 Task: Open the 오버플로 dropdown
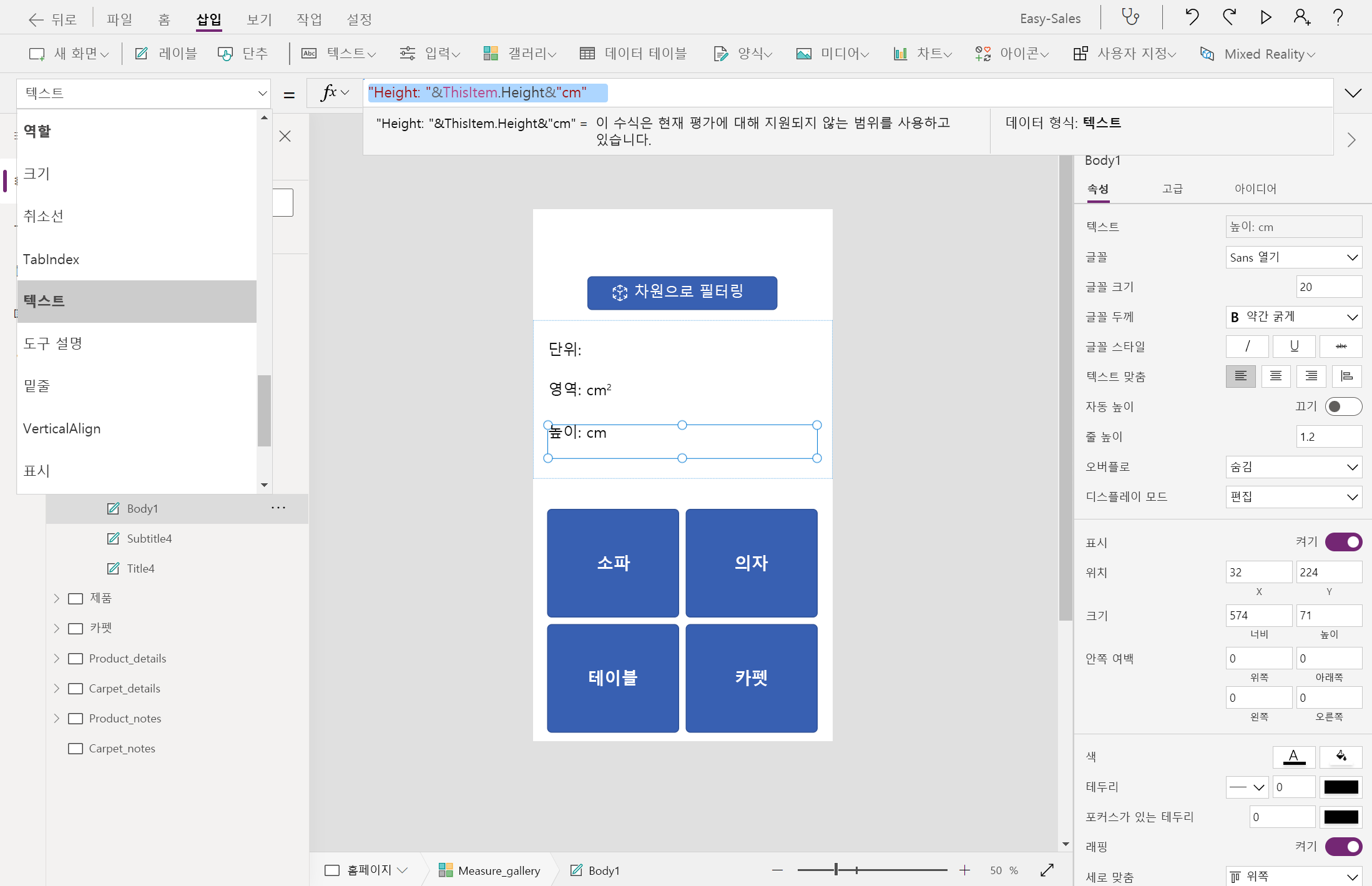coord(1293,466)
